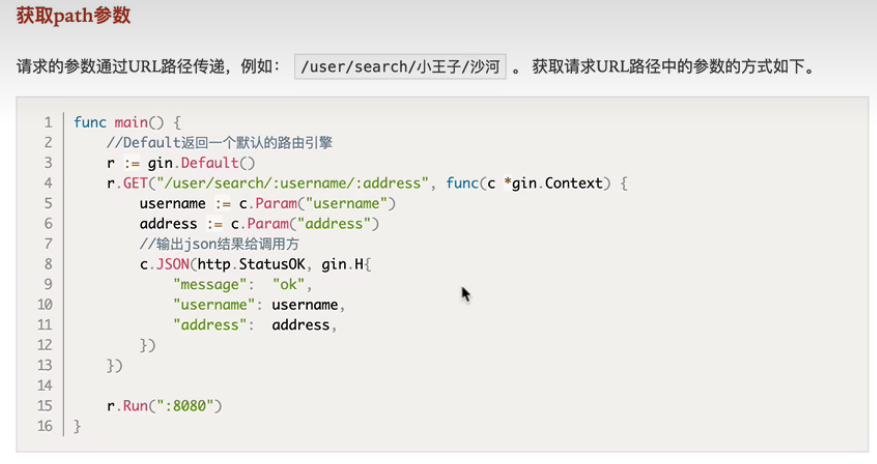
Task: Click the func main() declaration line
Action: coord(127,122)
